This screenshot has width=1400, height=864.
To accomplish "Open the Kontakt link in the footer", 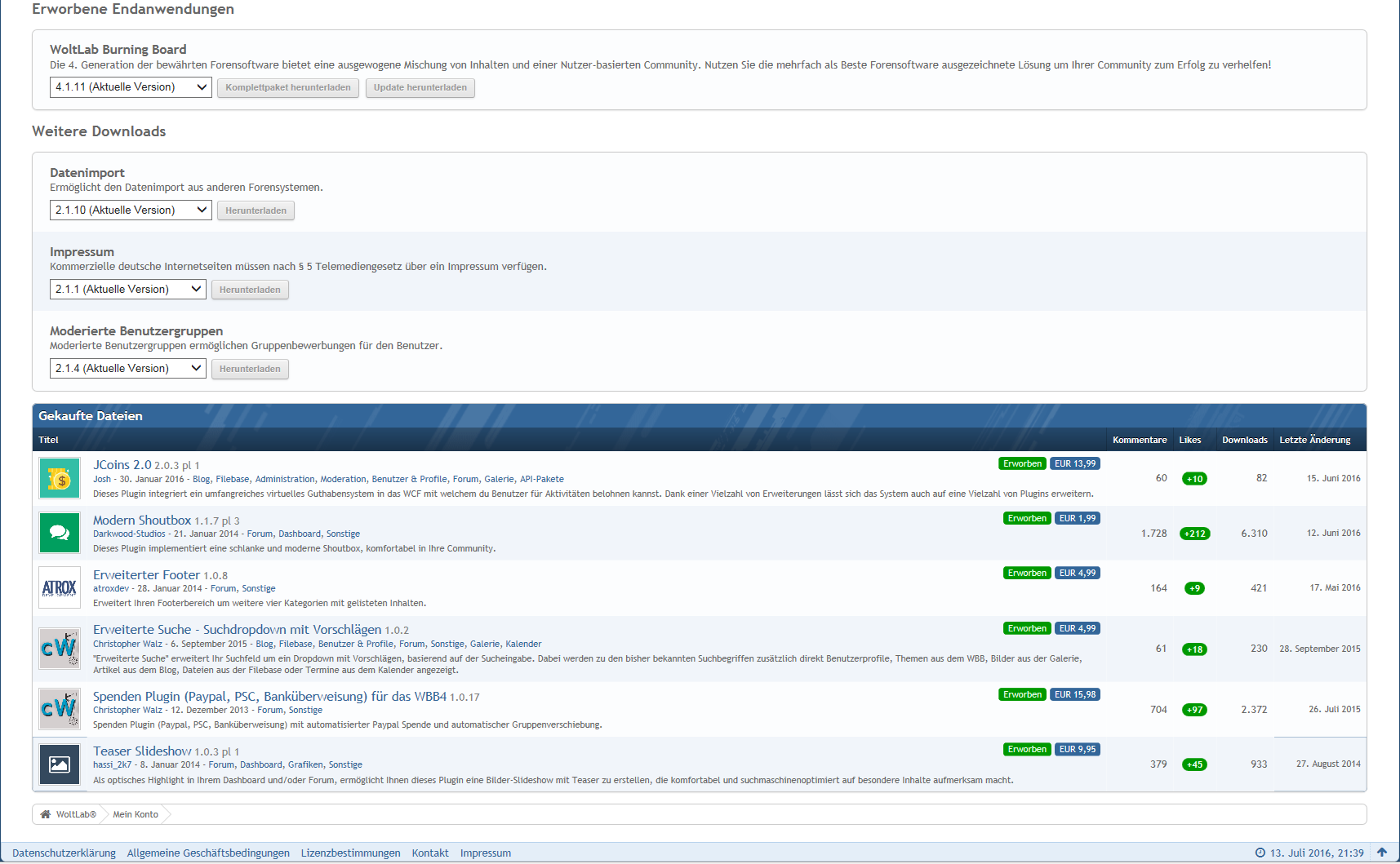I will [x=430, y=853].
